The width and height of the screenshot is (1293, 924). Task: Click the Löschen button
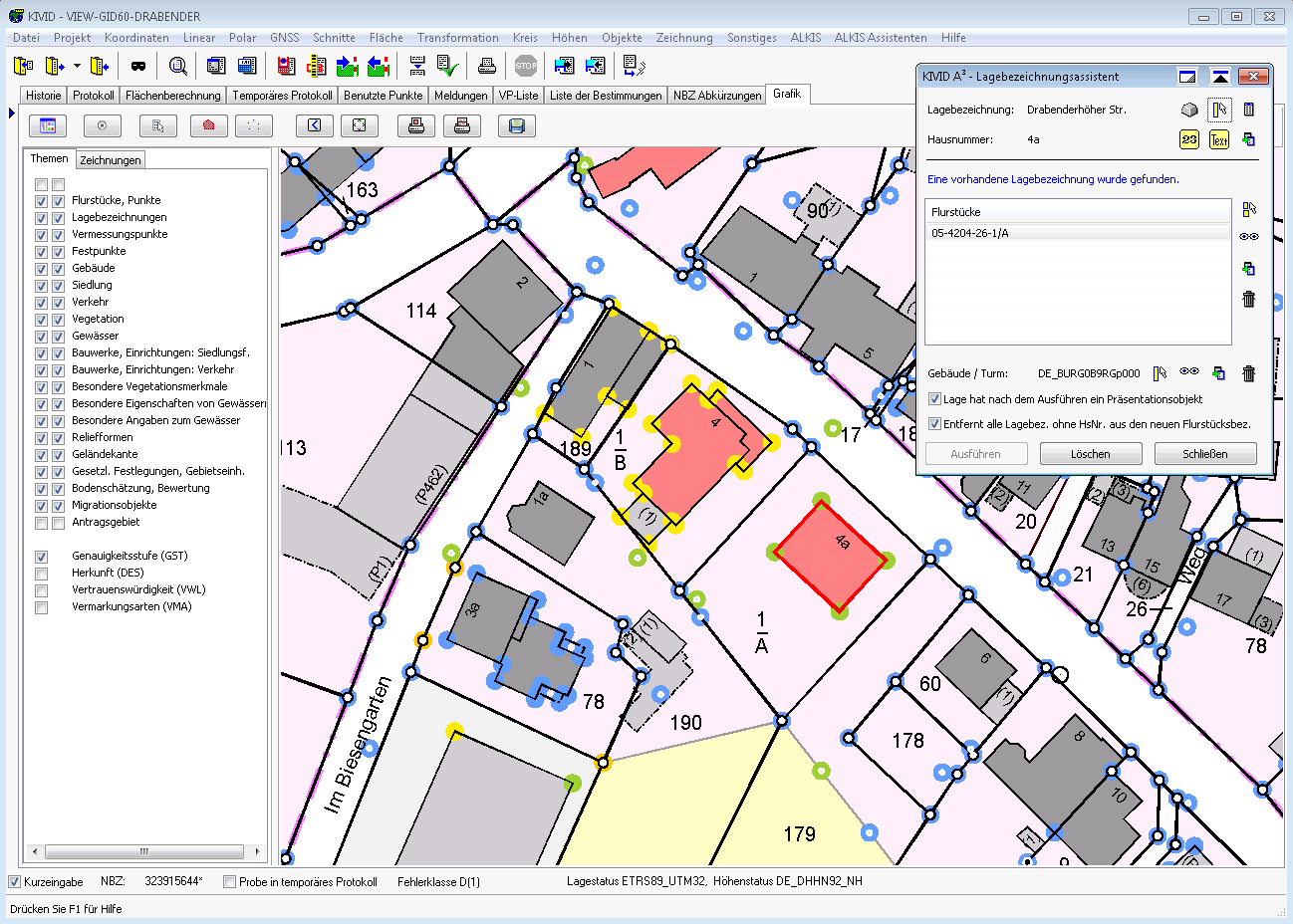[1090, 454]
